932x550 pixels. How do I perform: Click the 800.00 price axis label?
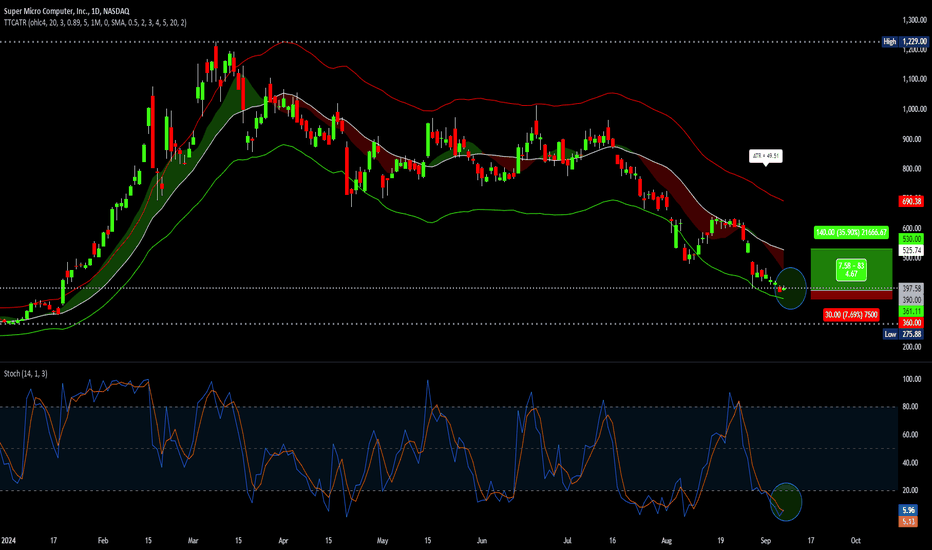click(912, 169)
